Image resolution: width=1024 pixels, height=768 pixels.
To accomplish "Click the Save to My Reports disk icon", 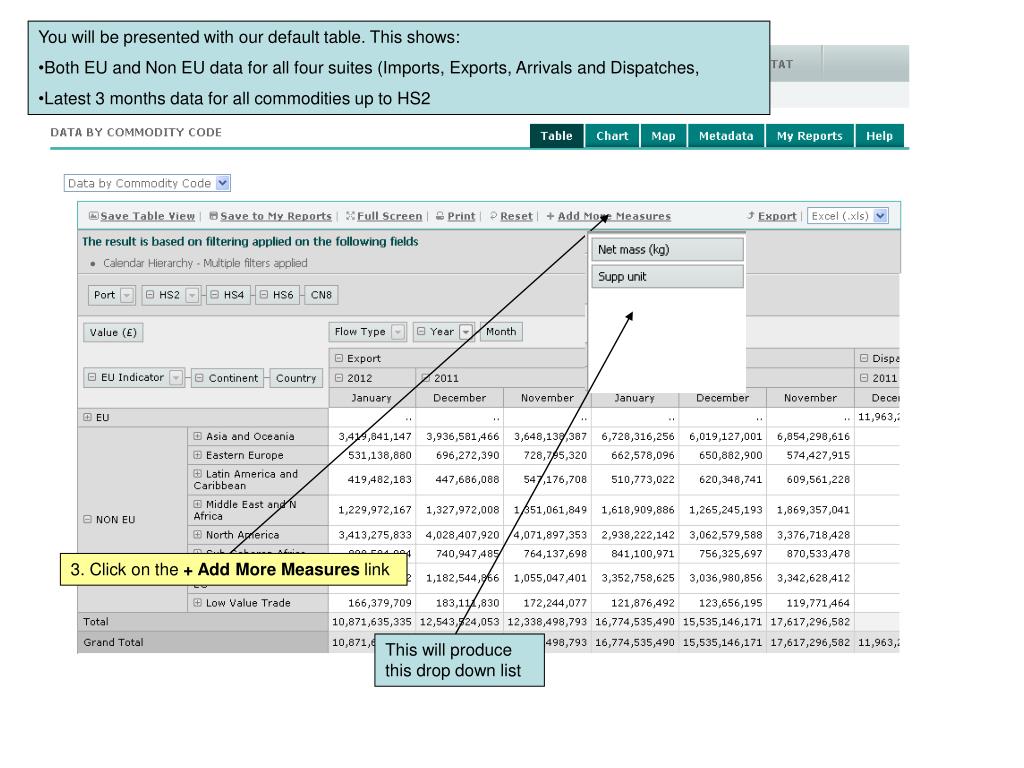I will pyautogui.click(x=214, y=216).
